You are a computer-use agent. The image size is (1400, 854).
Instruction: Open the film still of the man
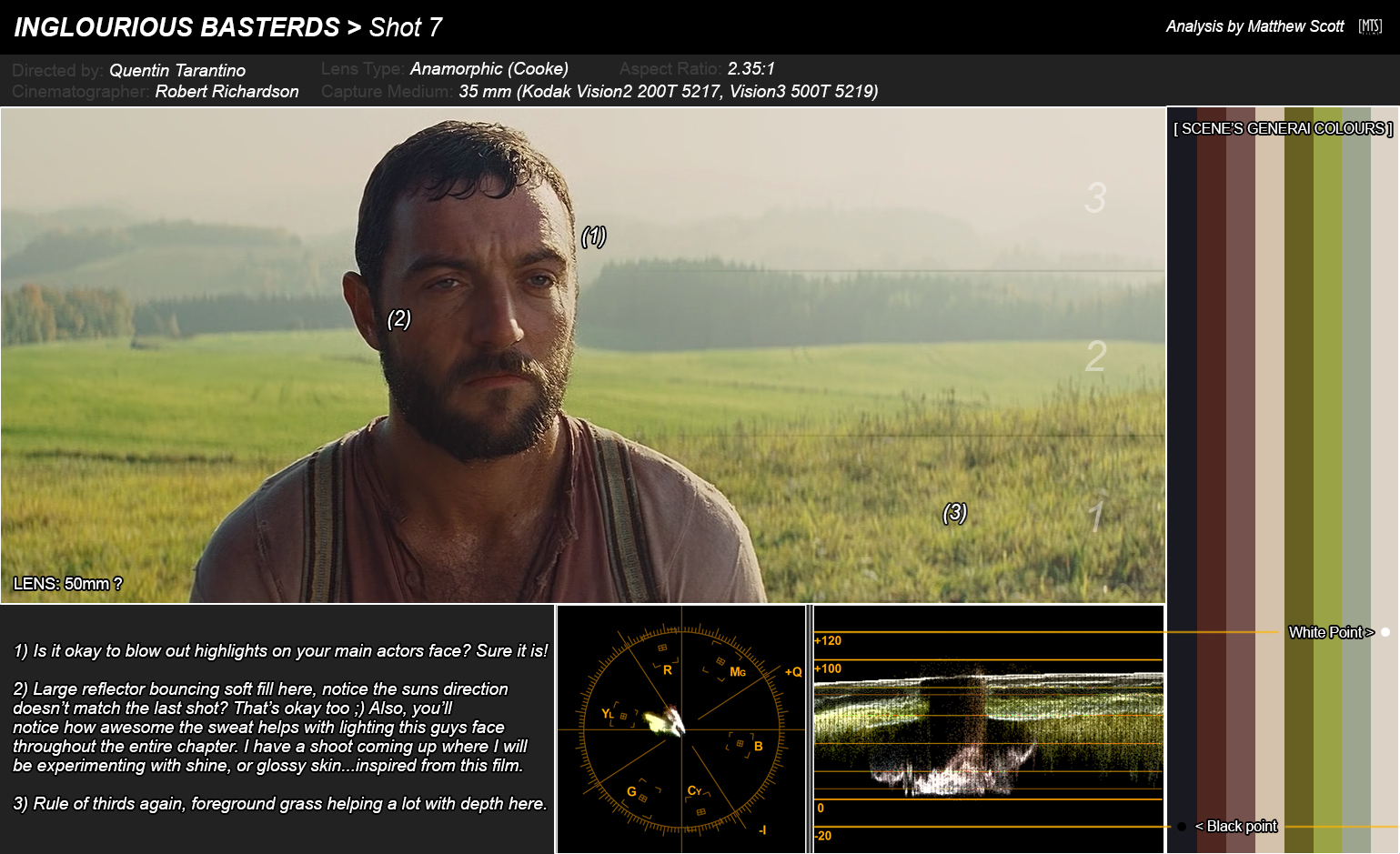582,356
